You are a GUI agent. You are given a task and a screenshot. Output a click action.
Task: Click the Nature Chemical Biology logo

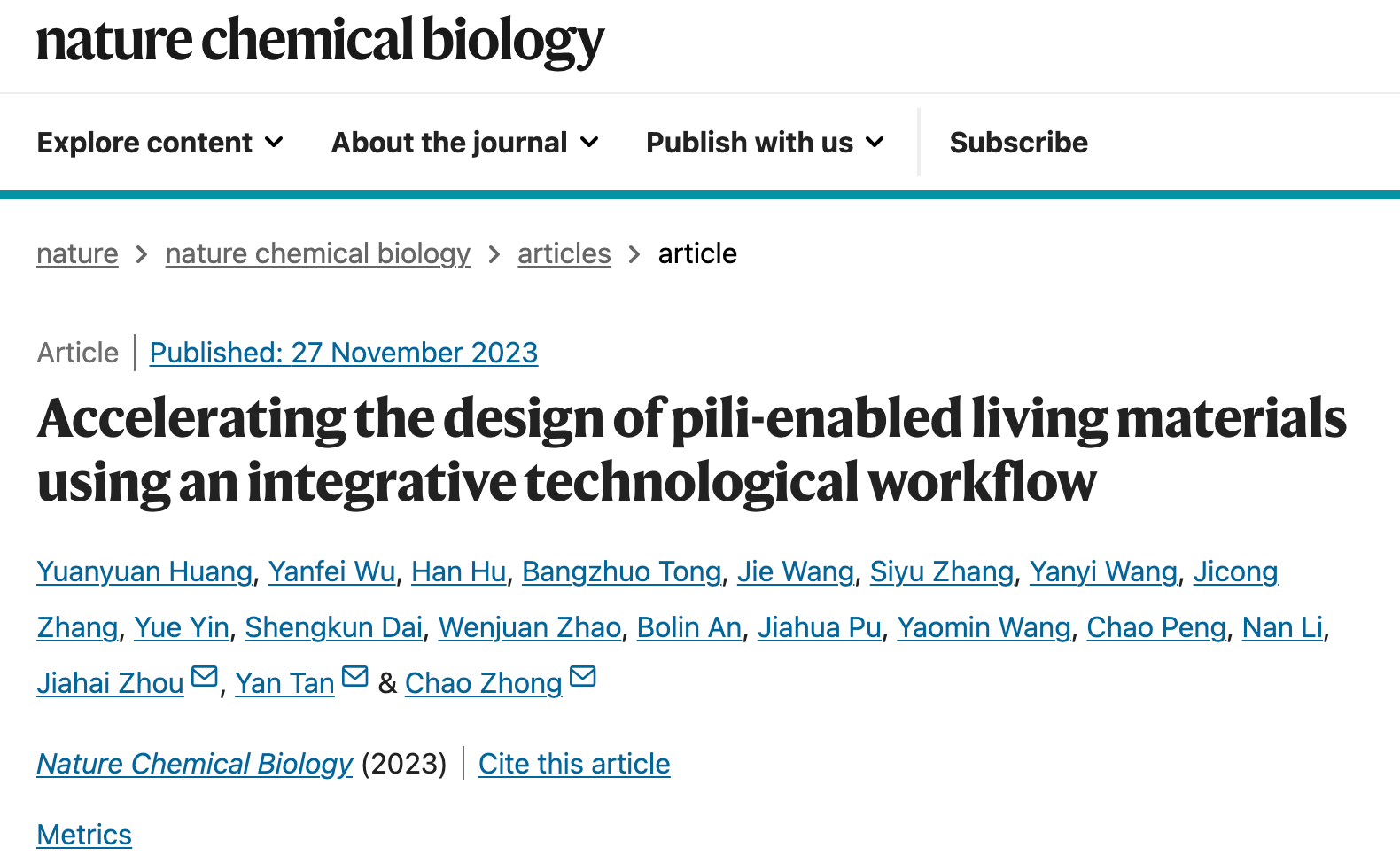pos(320,42)
